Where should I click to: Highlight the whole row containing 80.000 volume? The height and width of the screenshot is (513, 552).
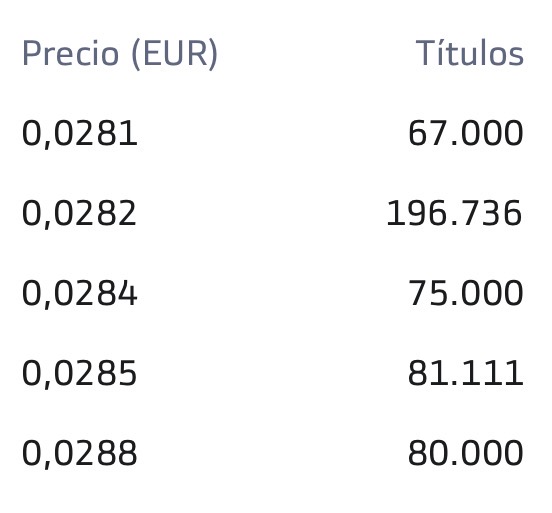pyautogui.click(x=272, y=453)
